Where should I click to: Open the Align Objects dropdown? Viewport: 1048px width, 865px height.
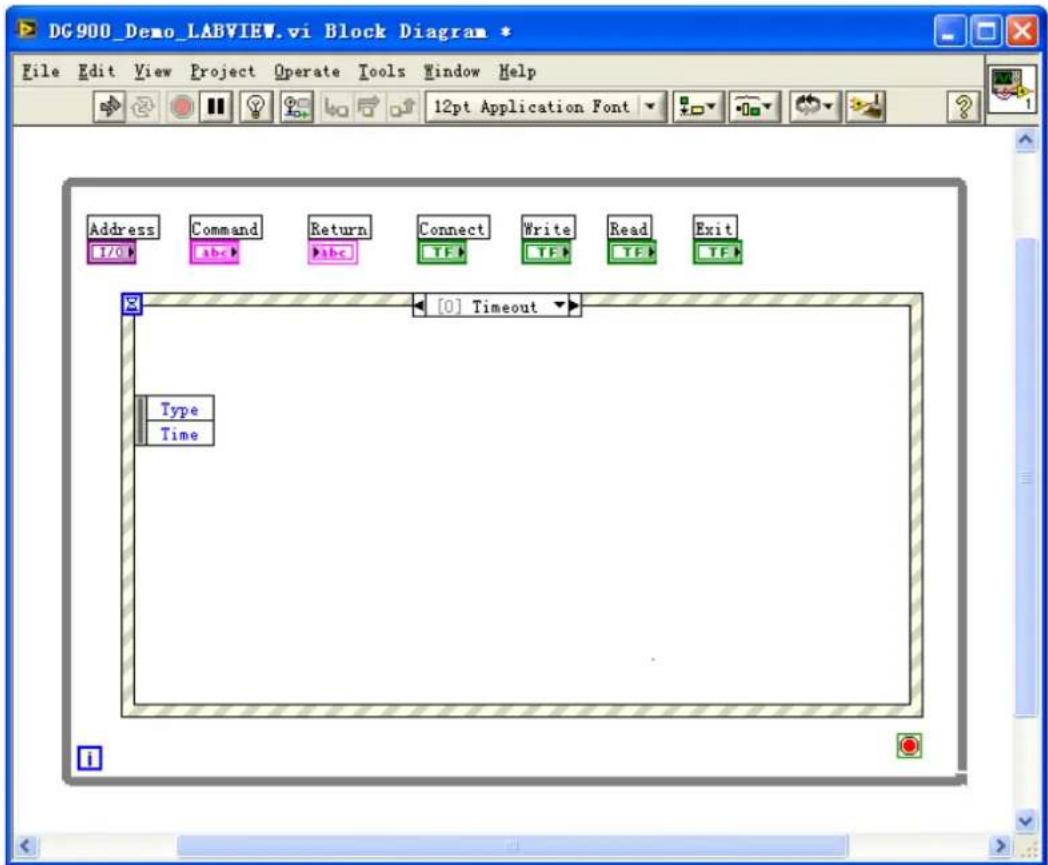click(x=697, y=107)
